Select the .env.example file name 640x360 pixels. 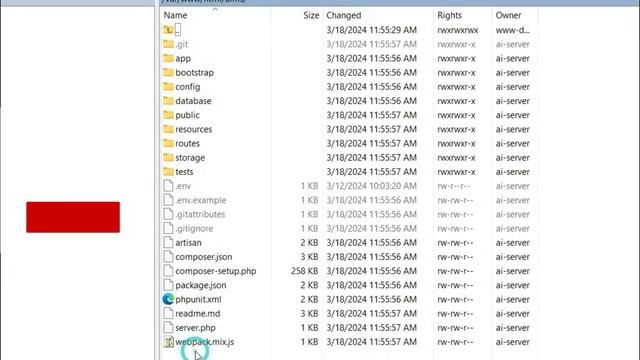click(200, 200)
